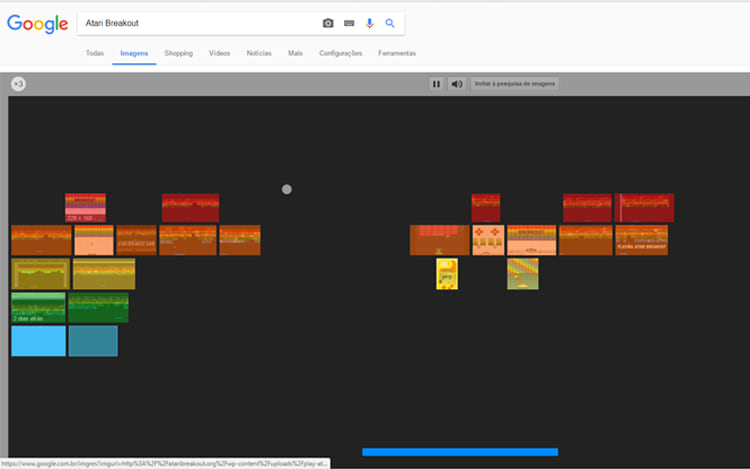Image resolution: width=750 pixels, height=469 pixels.
Task: Mute the game sound
Action: point(457,84)
